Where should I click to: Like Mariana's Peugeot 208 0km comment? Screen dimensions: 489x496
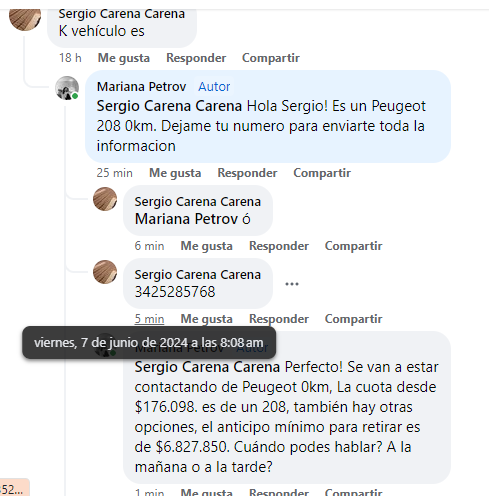pos(175,173)
